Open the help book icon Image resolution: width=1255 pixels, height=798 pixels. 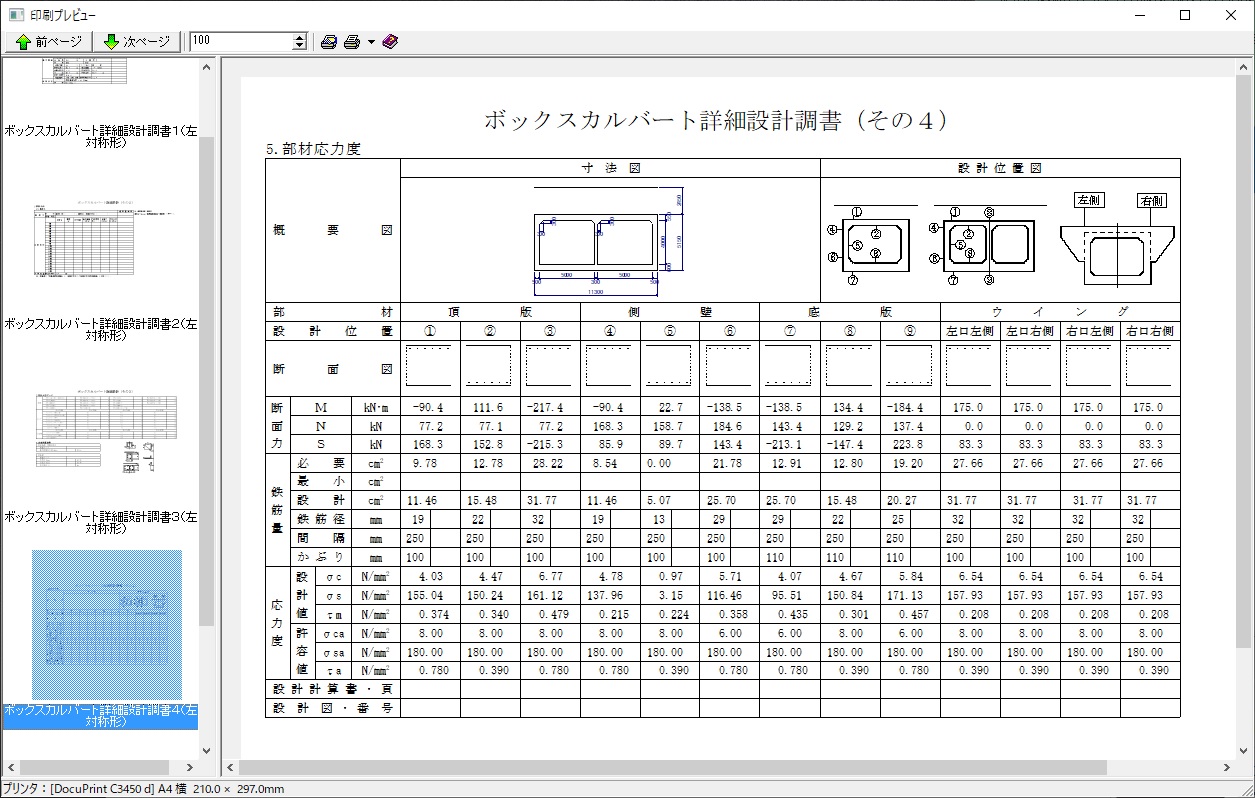point(390,42)
